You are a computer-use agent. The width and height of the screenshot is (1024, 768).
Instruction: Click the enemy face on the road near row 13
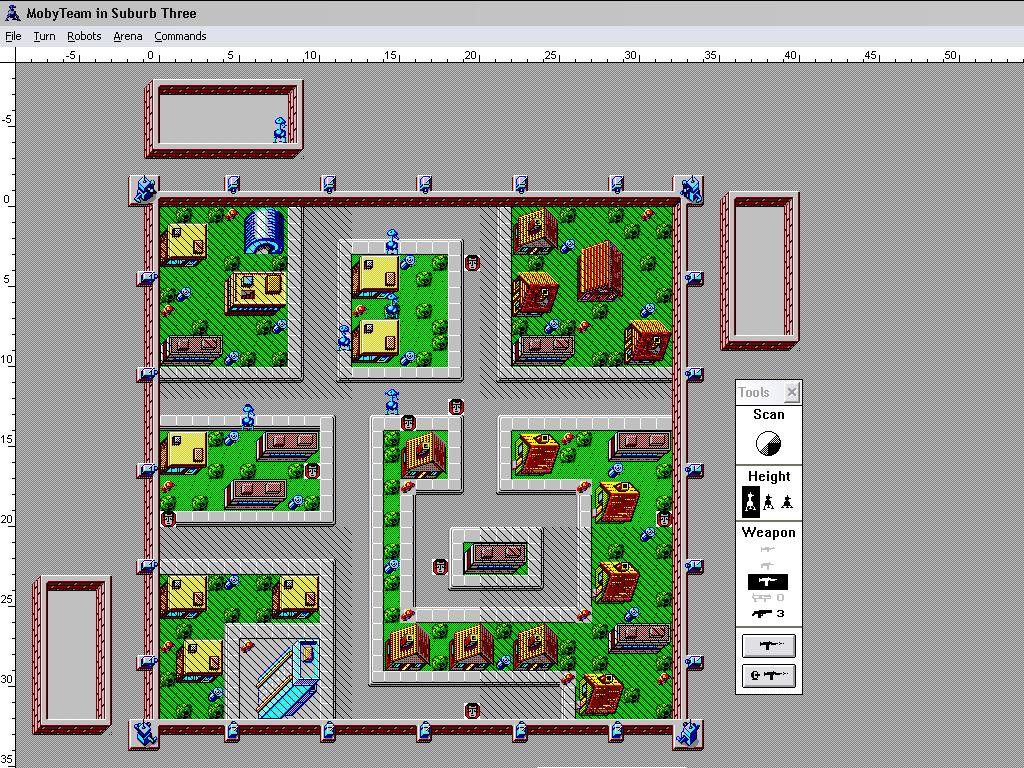click(456, 407)
